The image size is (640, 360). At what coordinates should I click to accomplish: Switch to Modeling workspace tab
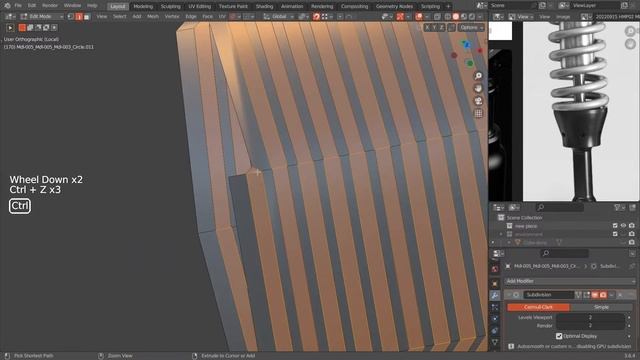pyautogui.click(x=143, y=6)
